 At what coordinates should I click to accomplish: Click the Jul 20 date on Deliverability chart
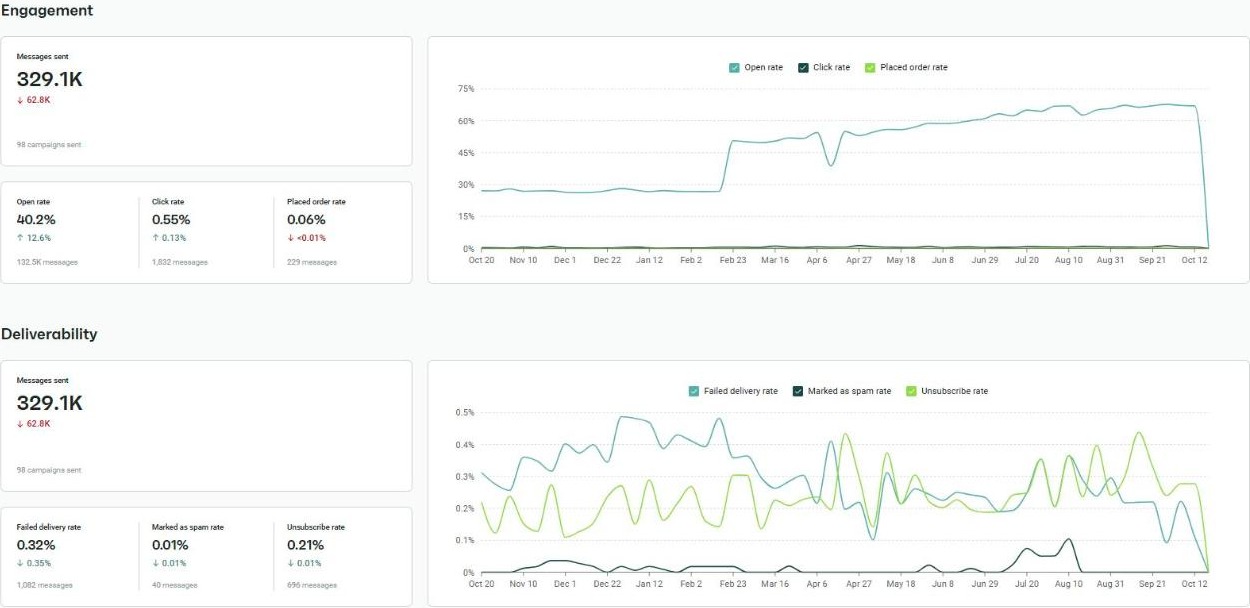pyautogui.click(x=1027, y=584)
